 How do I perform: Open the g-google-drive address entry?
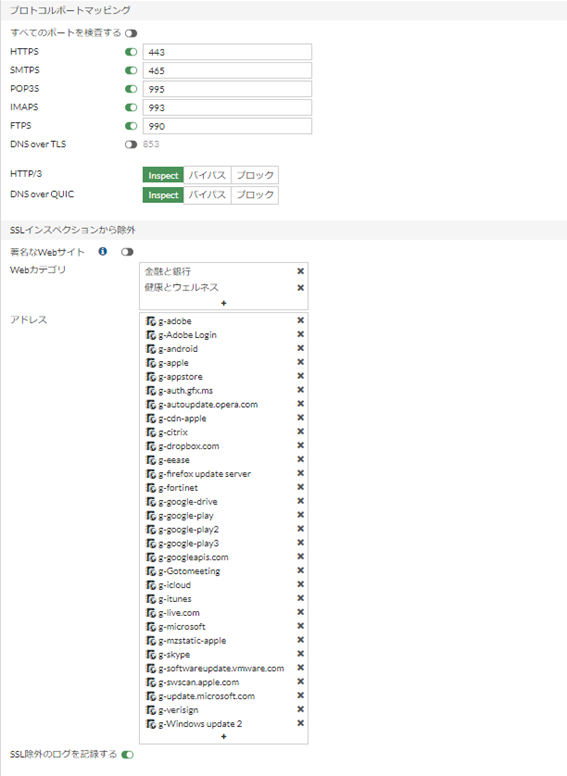[188, 501]
